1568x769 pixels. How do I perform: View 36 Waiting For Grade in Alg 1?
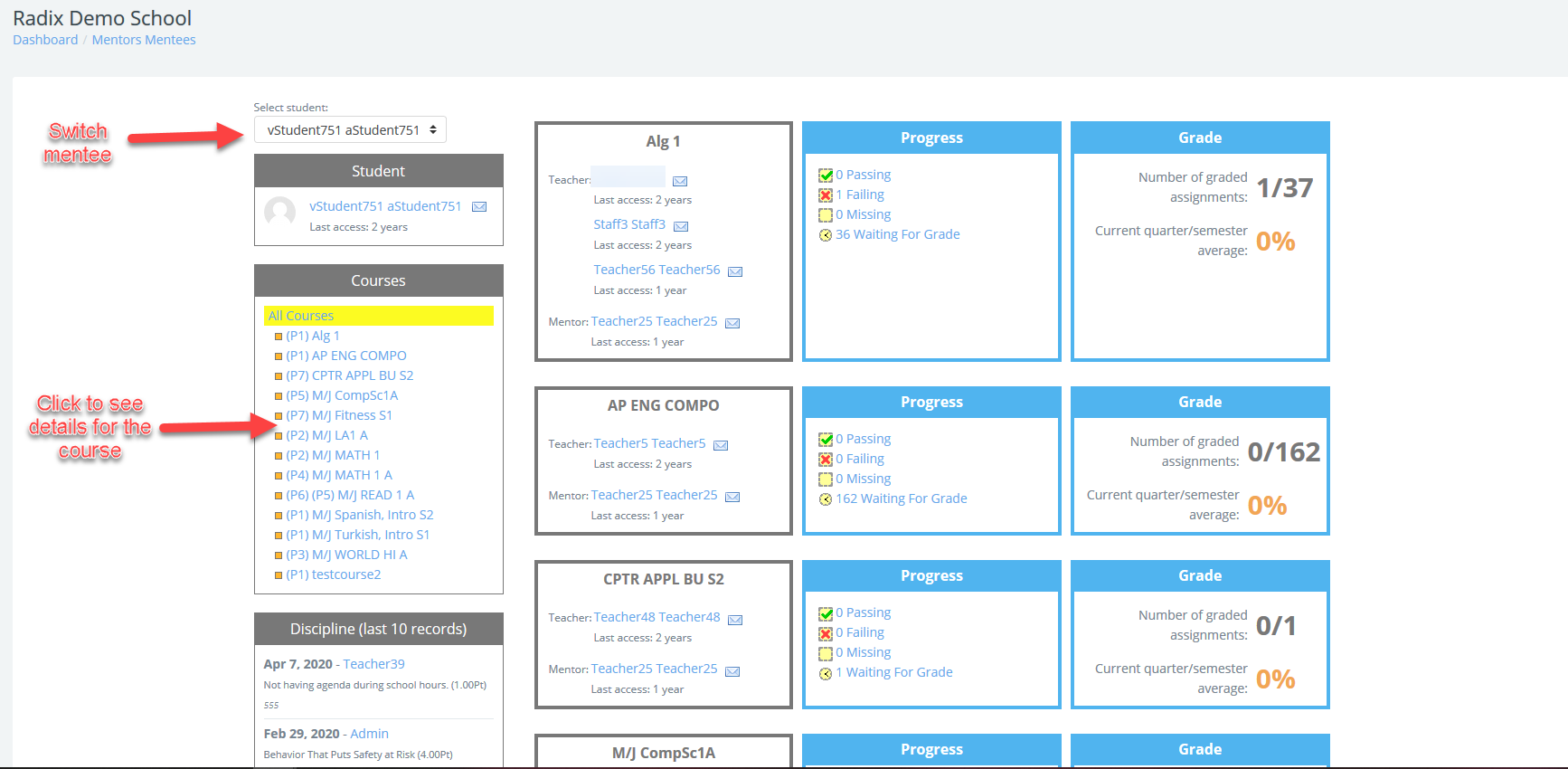[x=897, y=234]
